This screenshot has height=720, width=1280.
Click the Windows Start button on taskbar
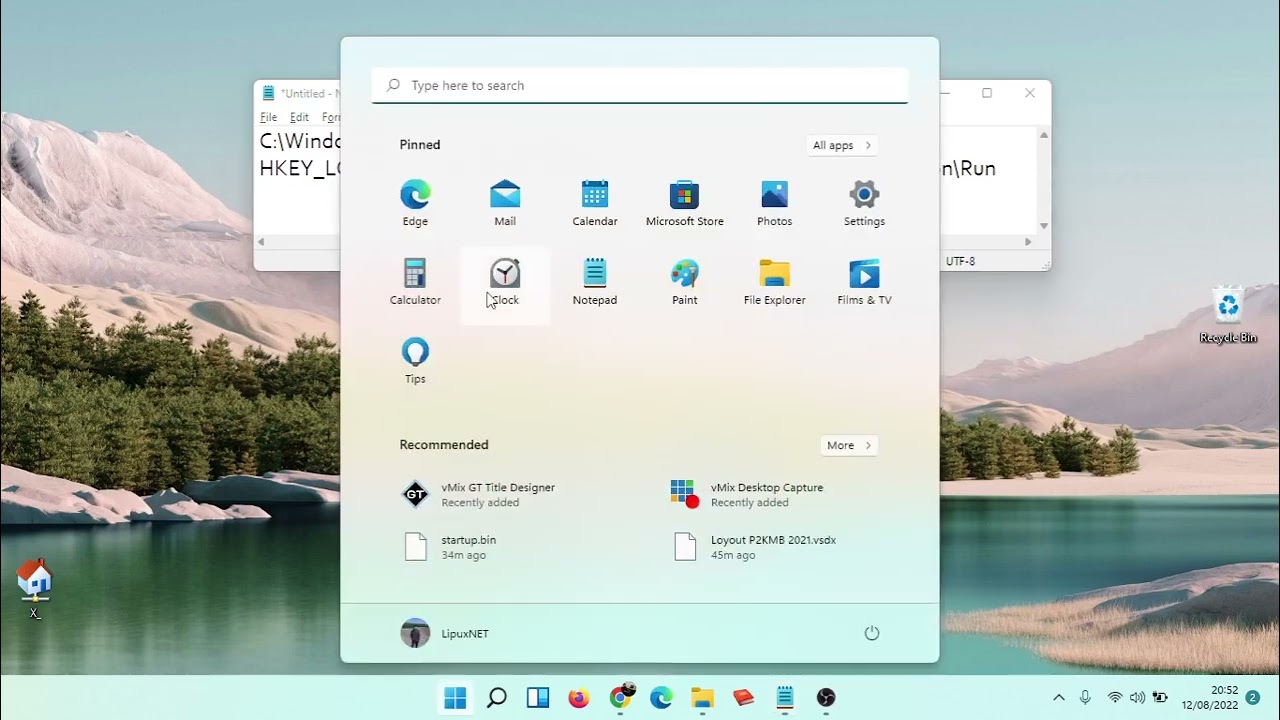coord(455,698)
